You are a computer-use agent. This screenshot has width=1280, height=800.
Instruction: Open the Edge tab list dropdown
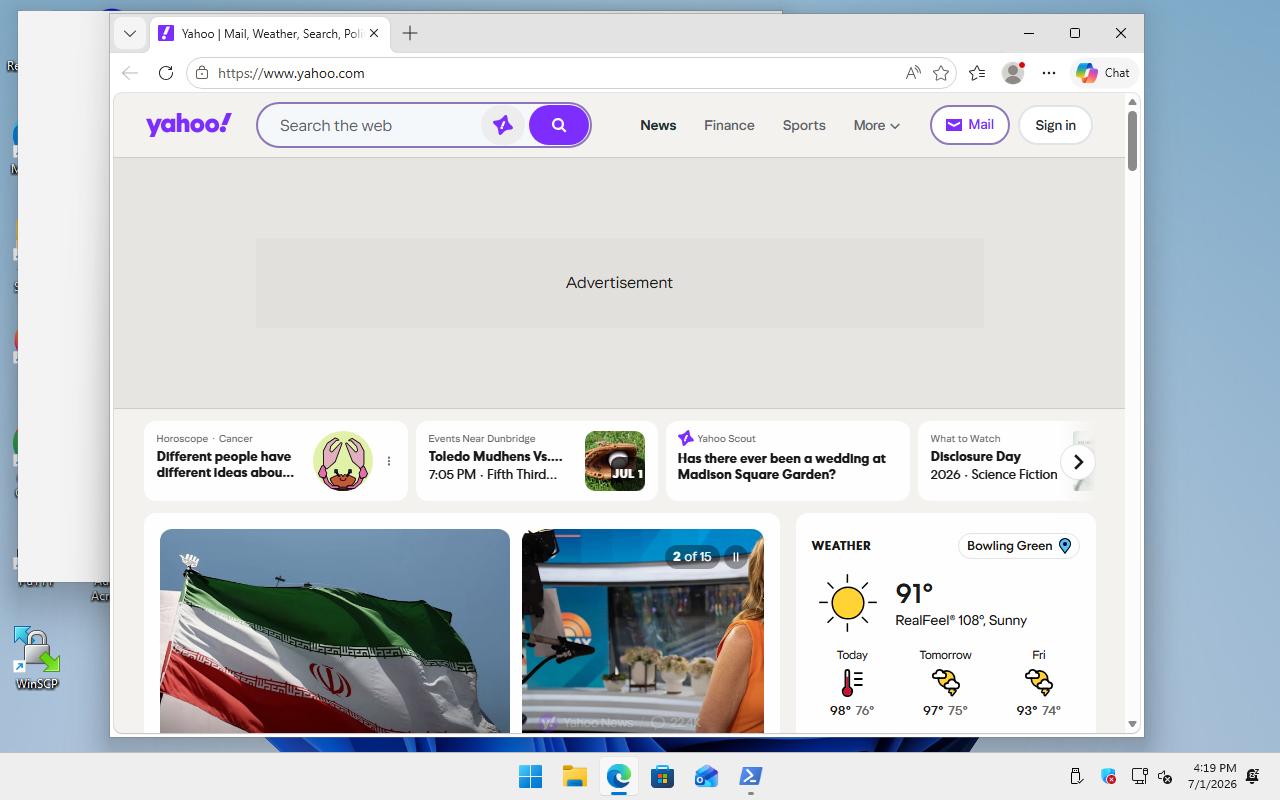[x=130, y=33]
